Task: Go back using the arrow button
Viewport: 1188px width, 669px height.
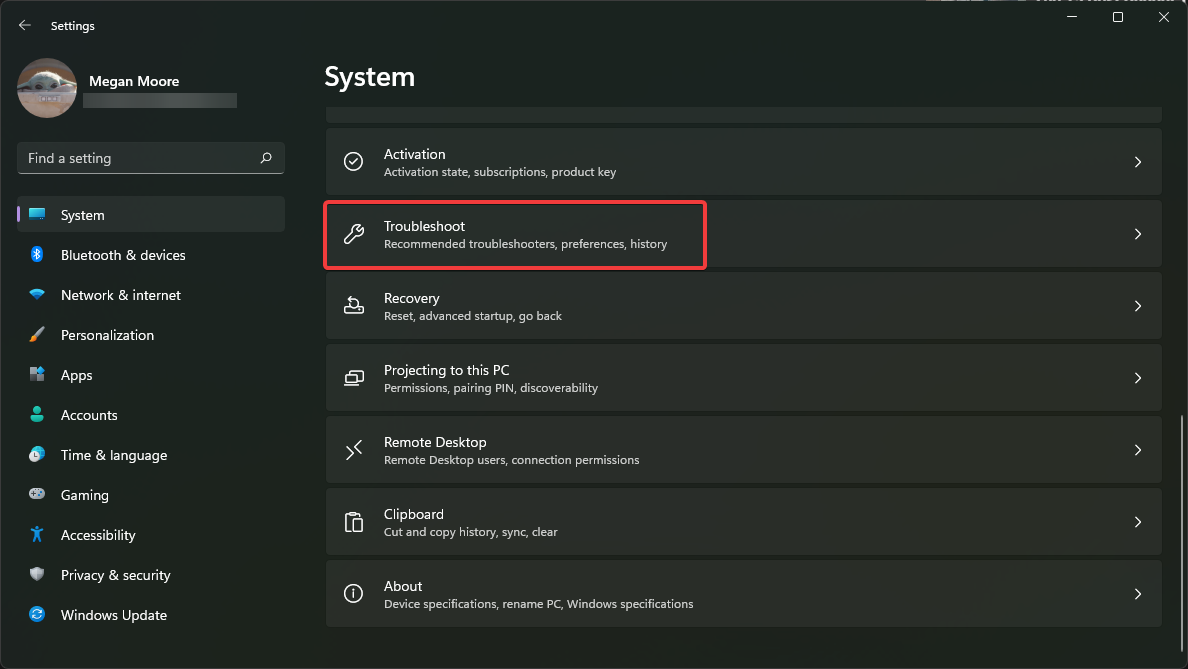Action: [x=24, y=24]
